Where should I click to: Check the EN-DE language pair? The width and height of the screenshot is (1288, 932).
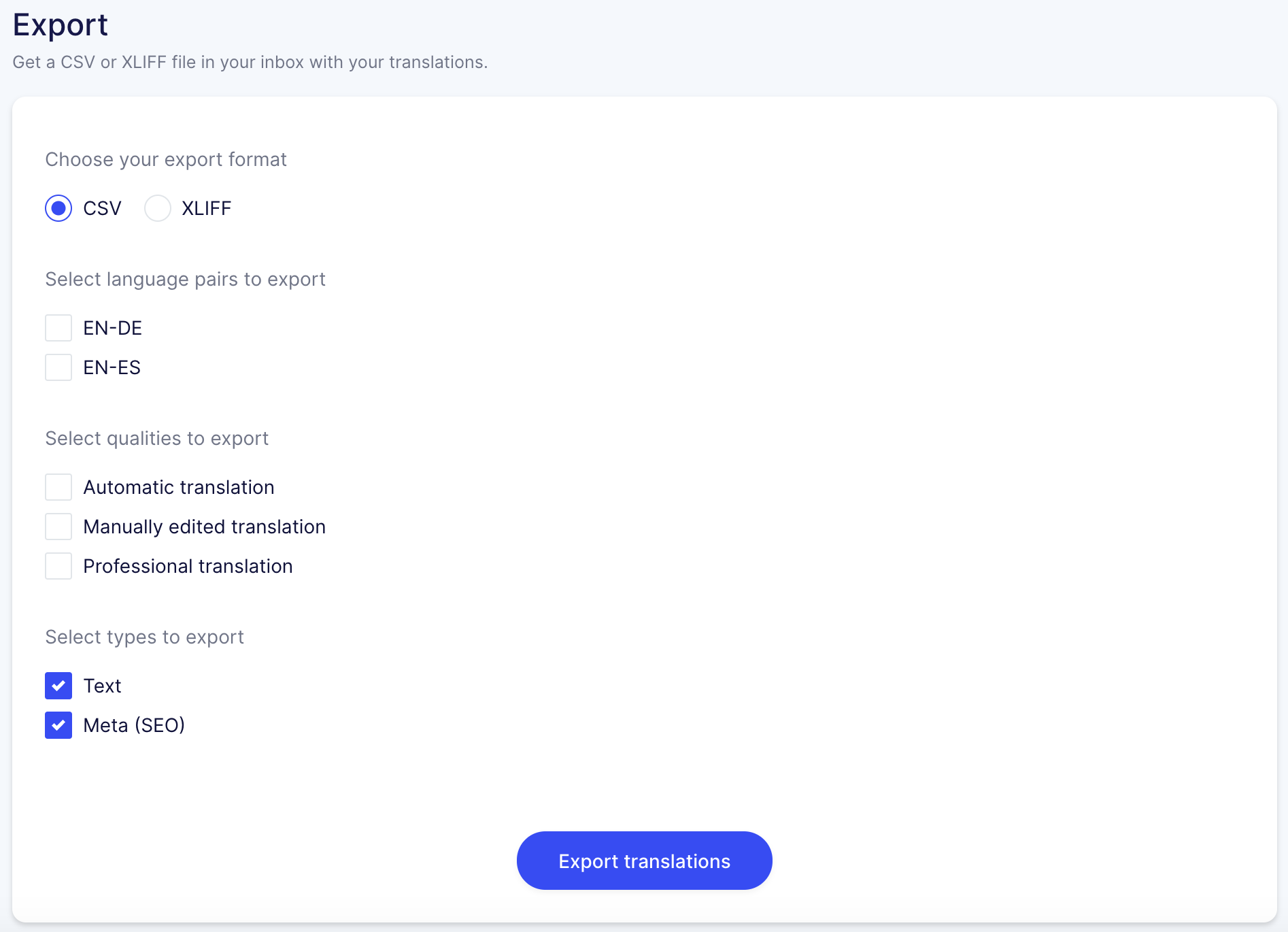58,327
